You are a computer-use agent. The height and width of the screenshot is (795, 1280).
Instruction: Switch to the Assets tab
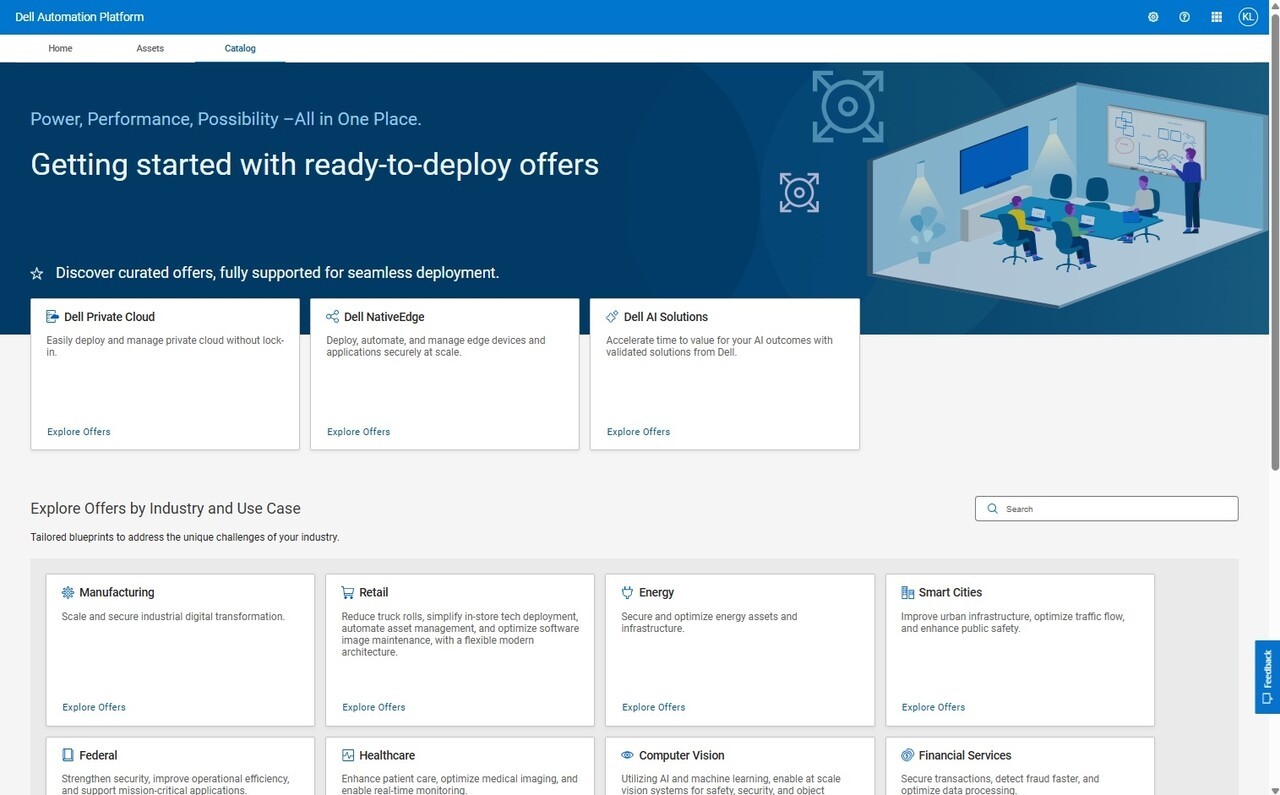point(150,48)
